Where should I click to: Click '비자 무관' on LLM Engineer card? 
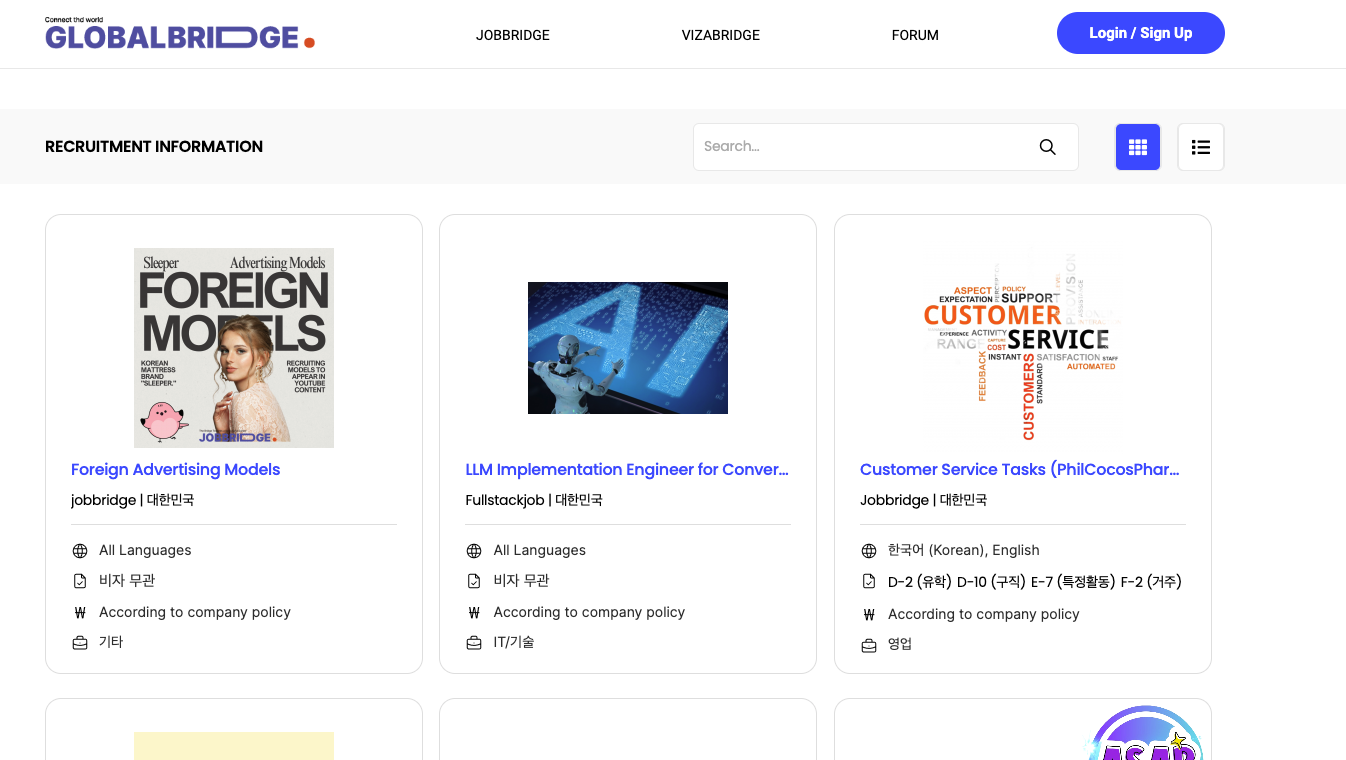point(521,581)
